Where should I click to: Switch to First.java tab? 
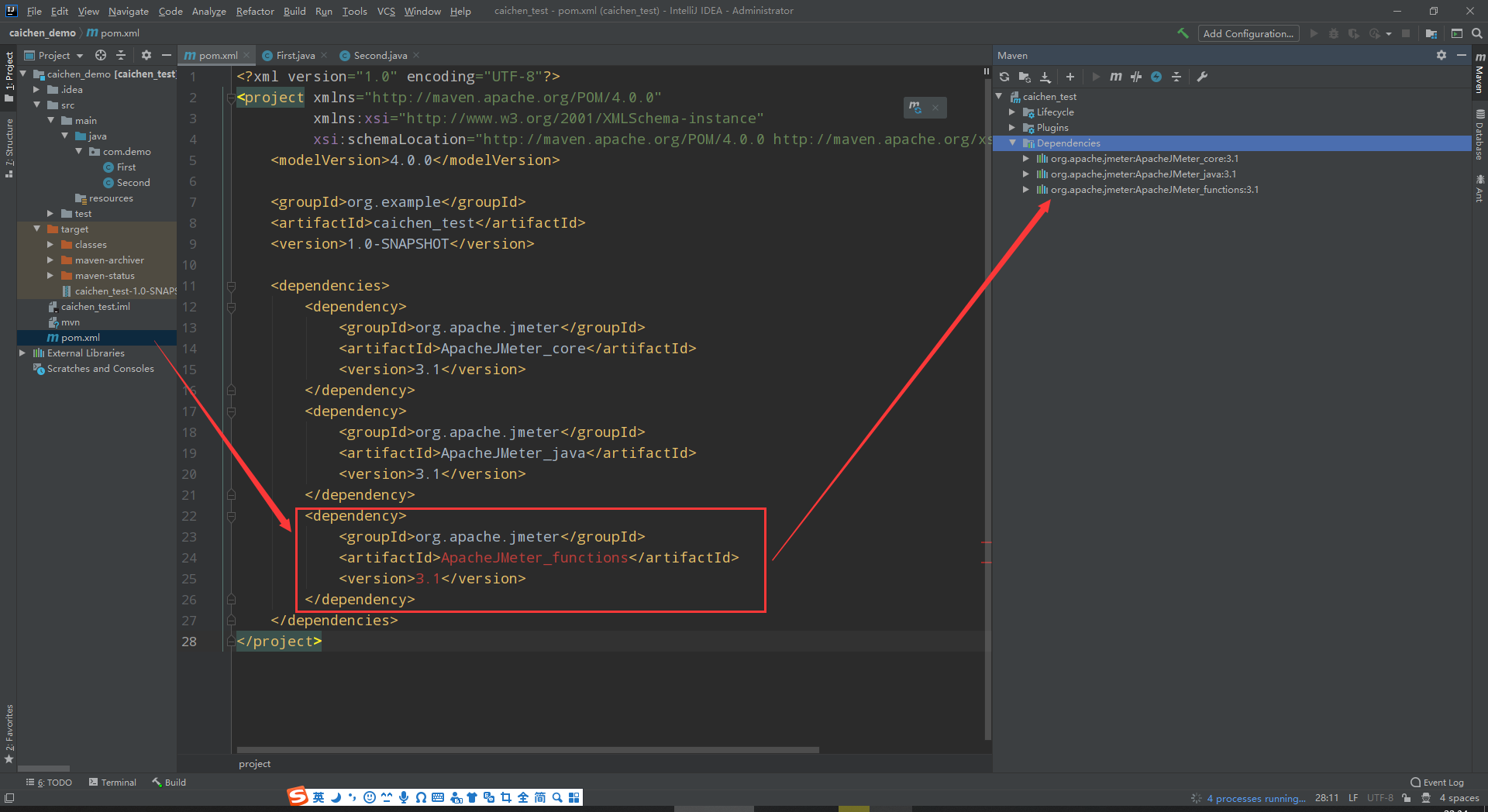tap(295, 55)
